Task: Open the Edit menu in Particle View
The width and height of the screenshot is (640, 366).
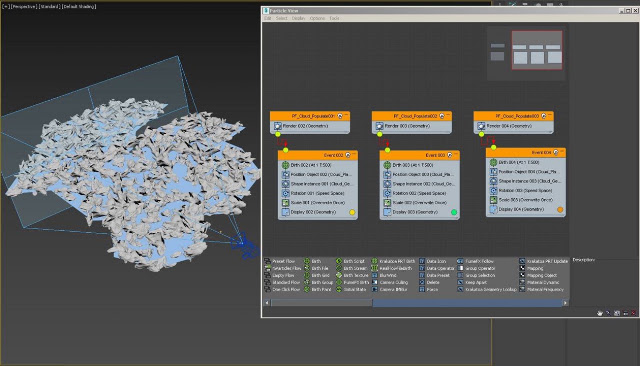Action: coord(267,18)
